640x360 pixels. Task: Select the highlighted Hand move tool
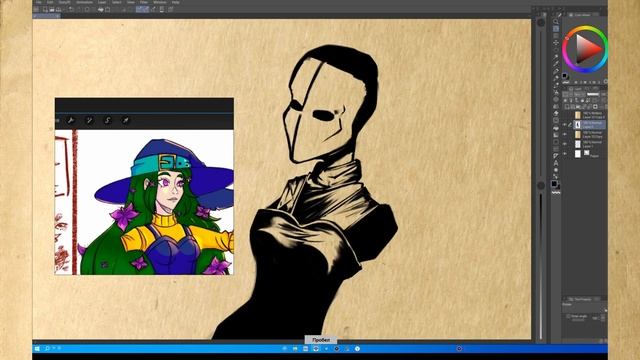tap(556, 29)
